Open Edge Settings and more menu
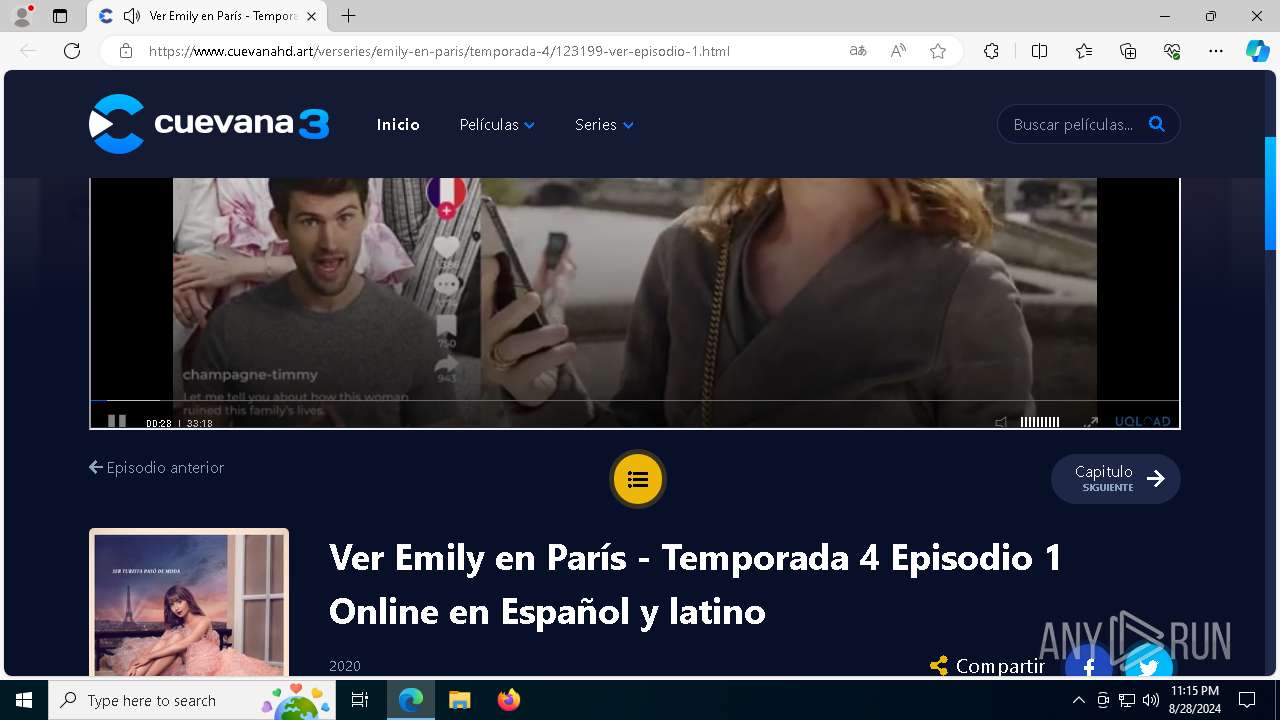The image size is (1280, 720). coord(1216,51)
